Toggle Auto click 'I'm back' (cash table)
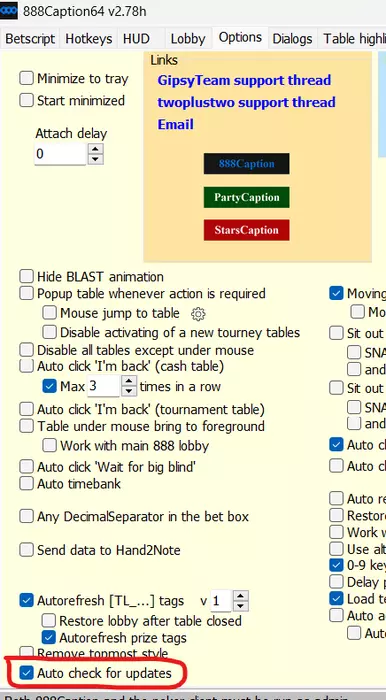 coord(26,367)
